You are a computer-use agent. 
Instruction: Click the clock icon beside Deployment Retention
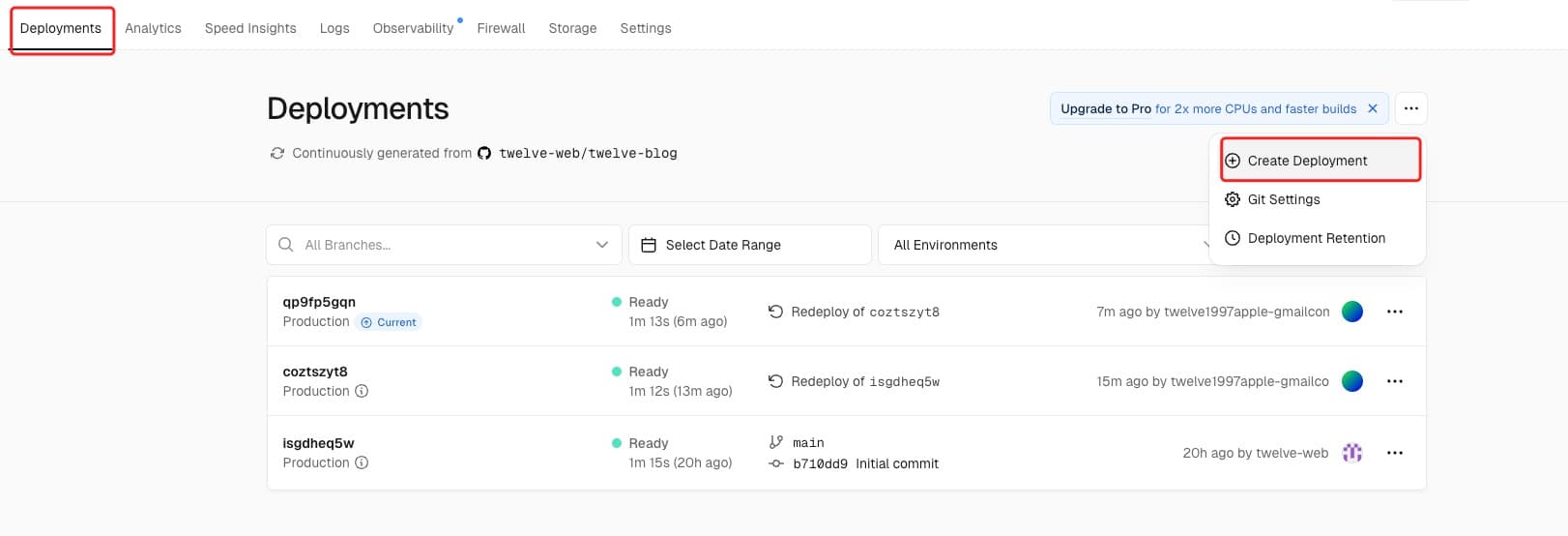1233,238
